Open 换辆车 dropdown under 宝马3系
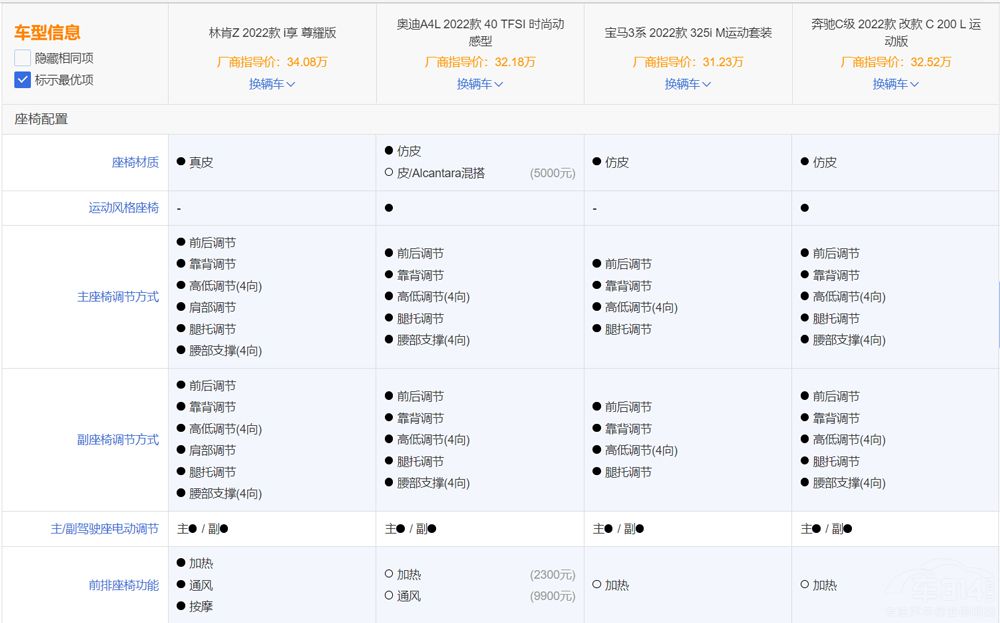Screen dimensions: 1000x623 pos(688,84)
